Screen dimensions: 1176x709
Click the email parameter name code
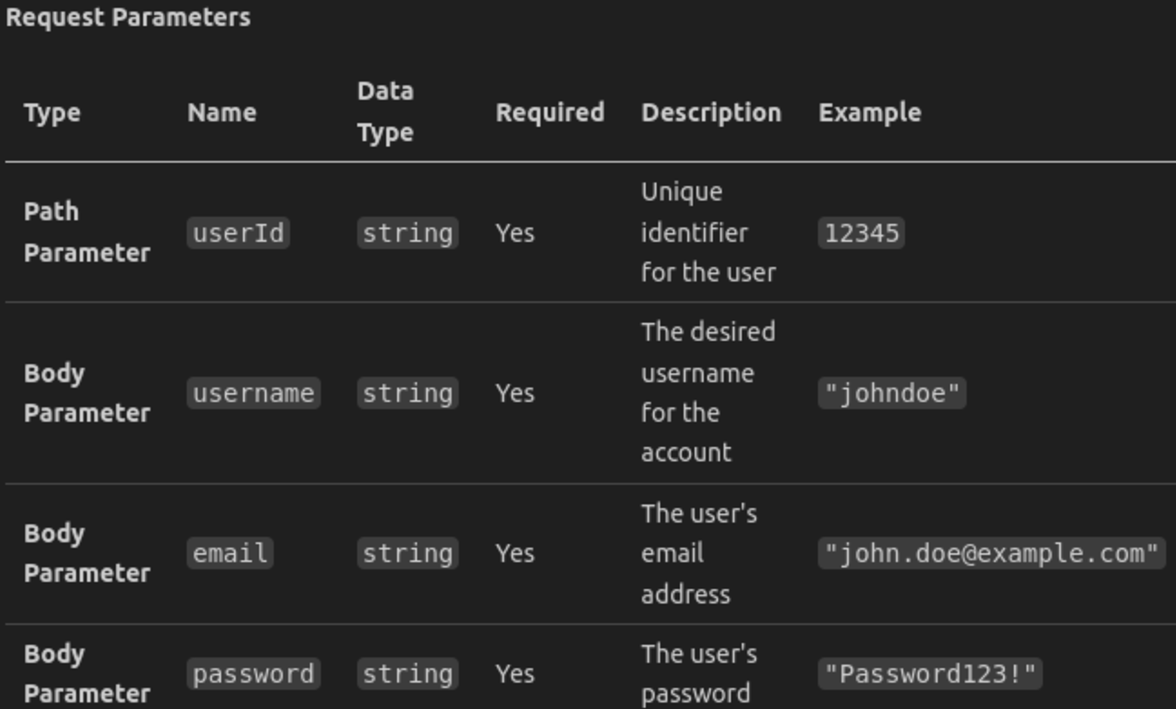click(230, 554)
